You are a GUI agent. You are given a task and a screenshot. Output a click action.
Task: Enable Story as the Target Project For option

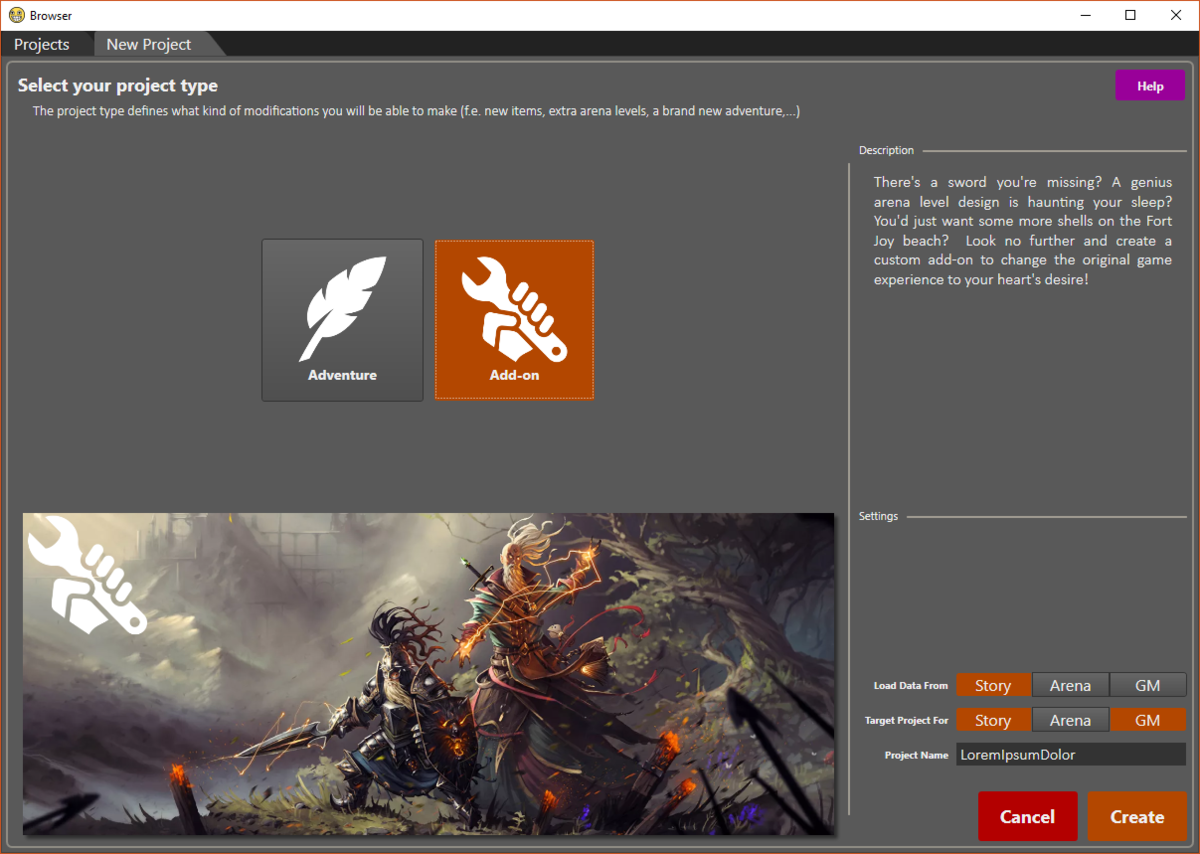[x=993, y=719]
